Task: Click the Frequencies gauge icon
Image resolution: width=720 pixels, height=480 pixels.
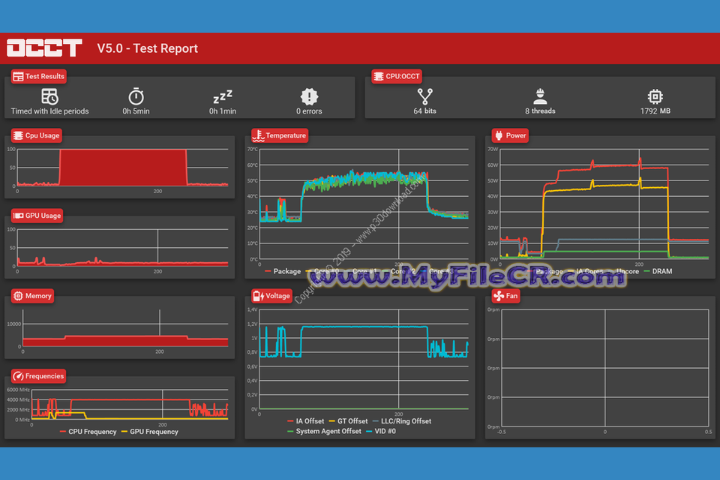Action: [x=18, y=376]
